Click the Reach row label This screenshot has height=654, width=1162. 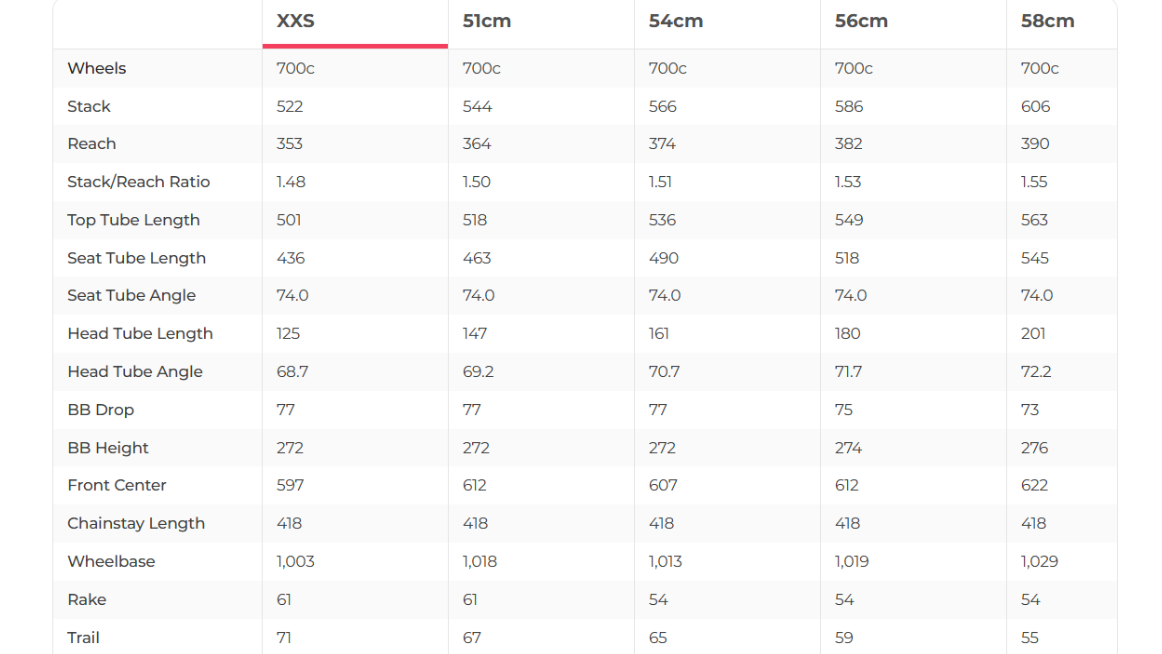point(92,144)
